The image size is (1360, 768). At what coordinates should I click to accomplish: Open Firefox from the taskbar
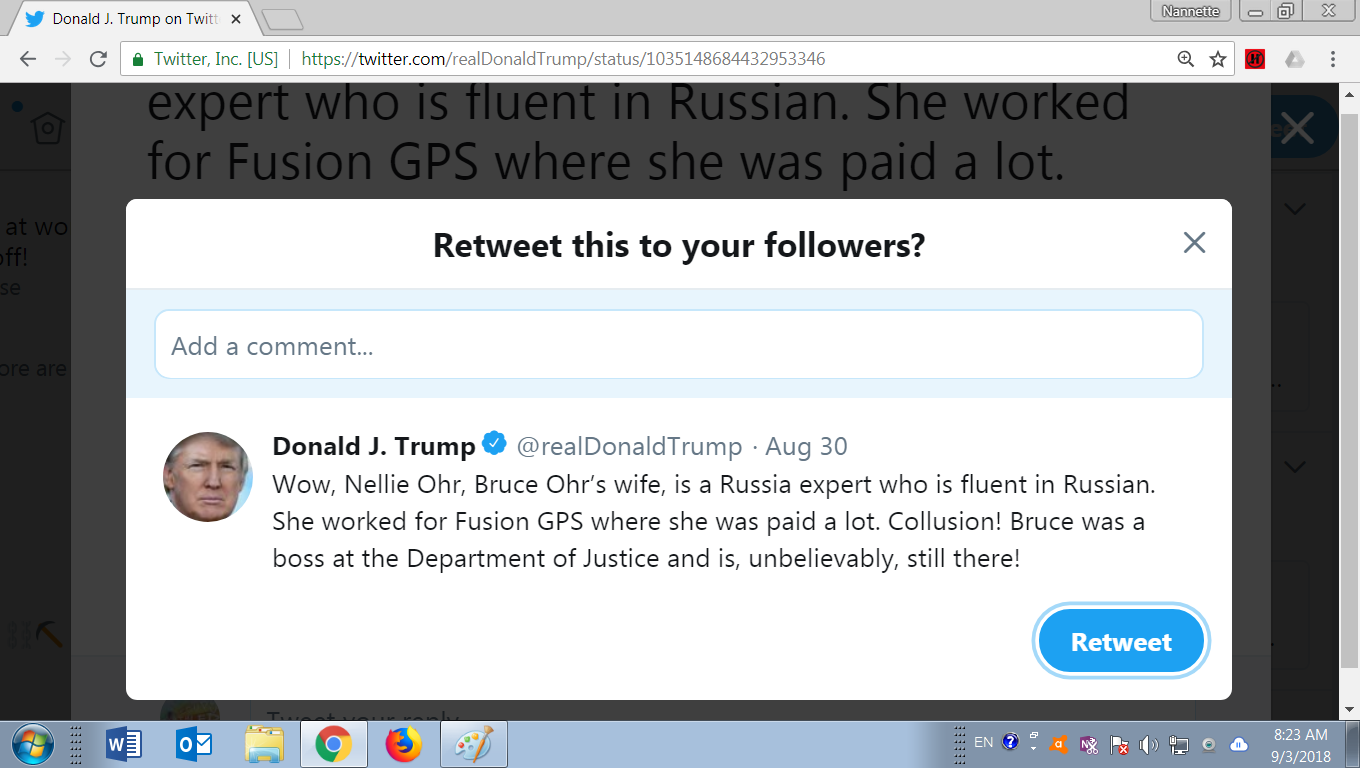pyautogui.click(x=403, y=744)
